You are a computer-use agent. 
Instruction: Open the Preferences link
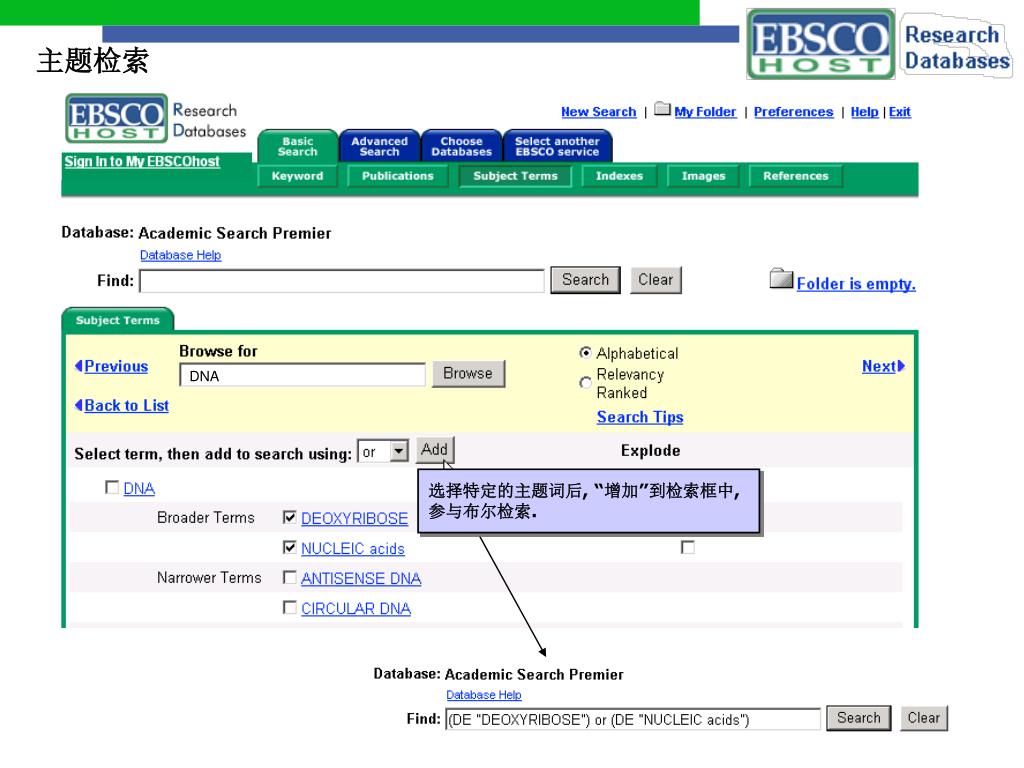tap(793, 112)
